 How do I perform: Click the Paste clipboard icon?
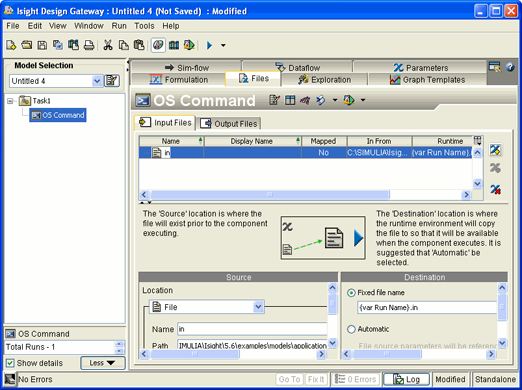[x=139, y=45]
